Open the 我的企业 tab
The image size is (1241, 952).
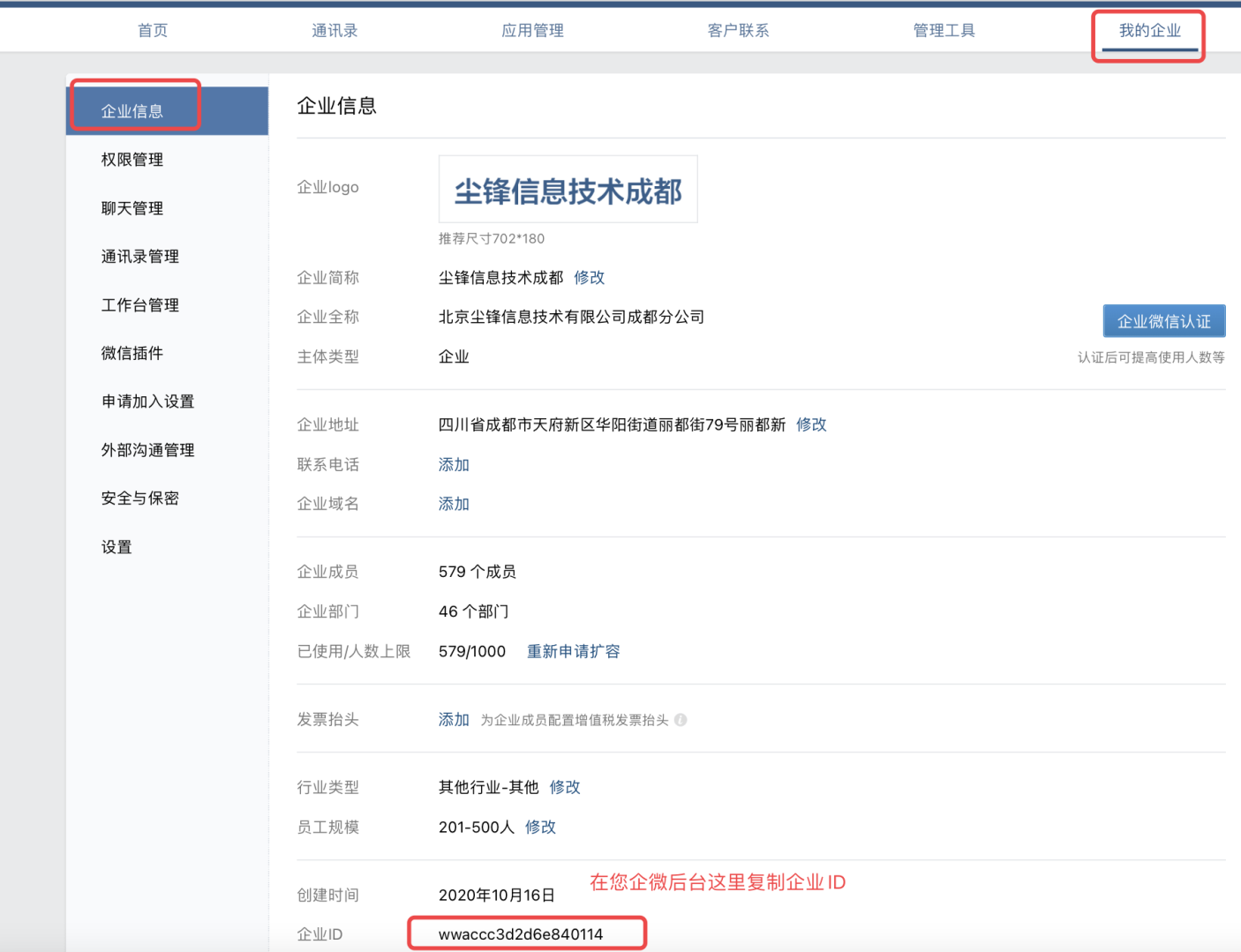[1149, 31]
